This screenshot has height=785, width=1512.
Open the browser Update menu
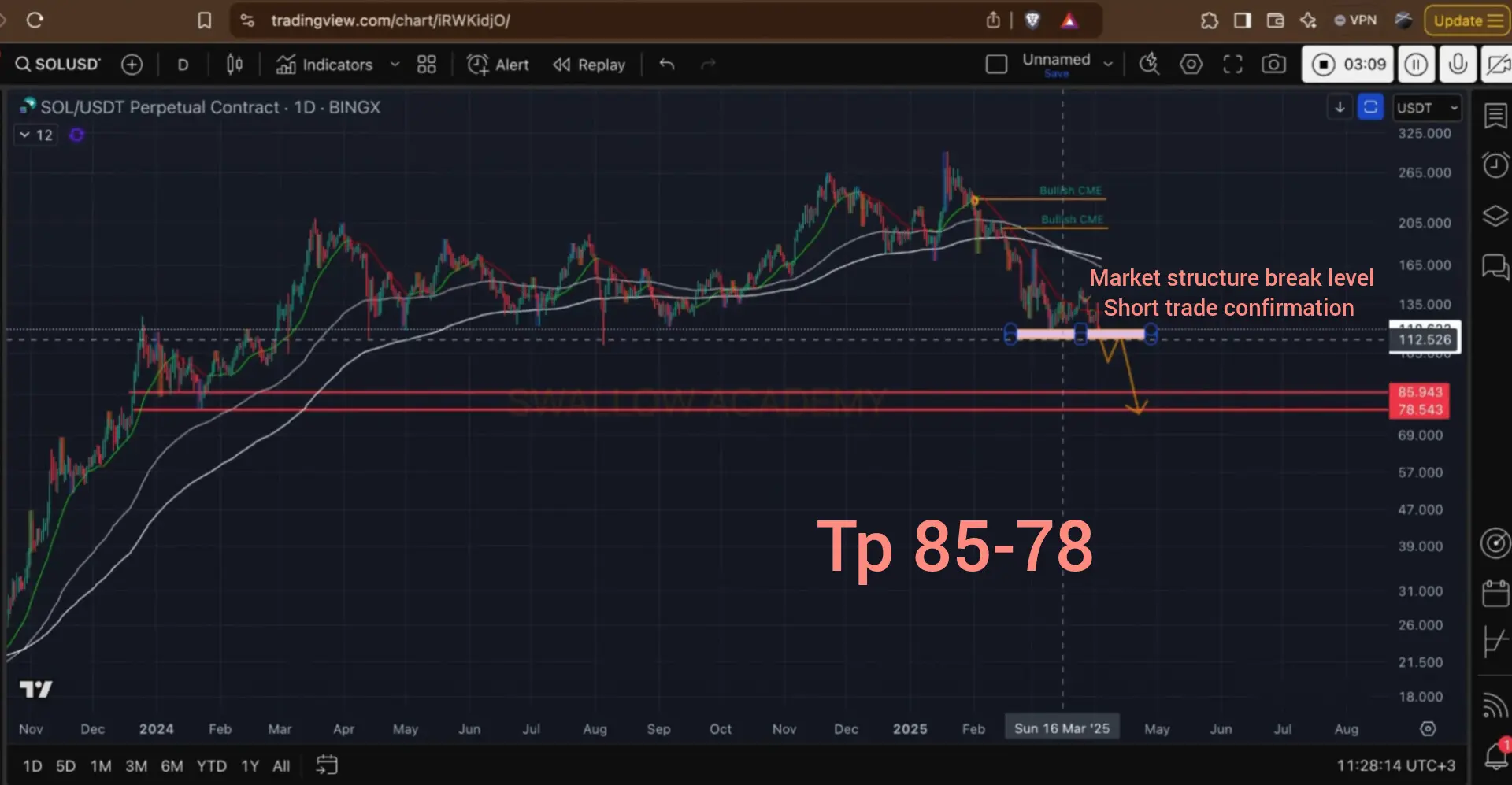coord(1466,20)
